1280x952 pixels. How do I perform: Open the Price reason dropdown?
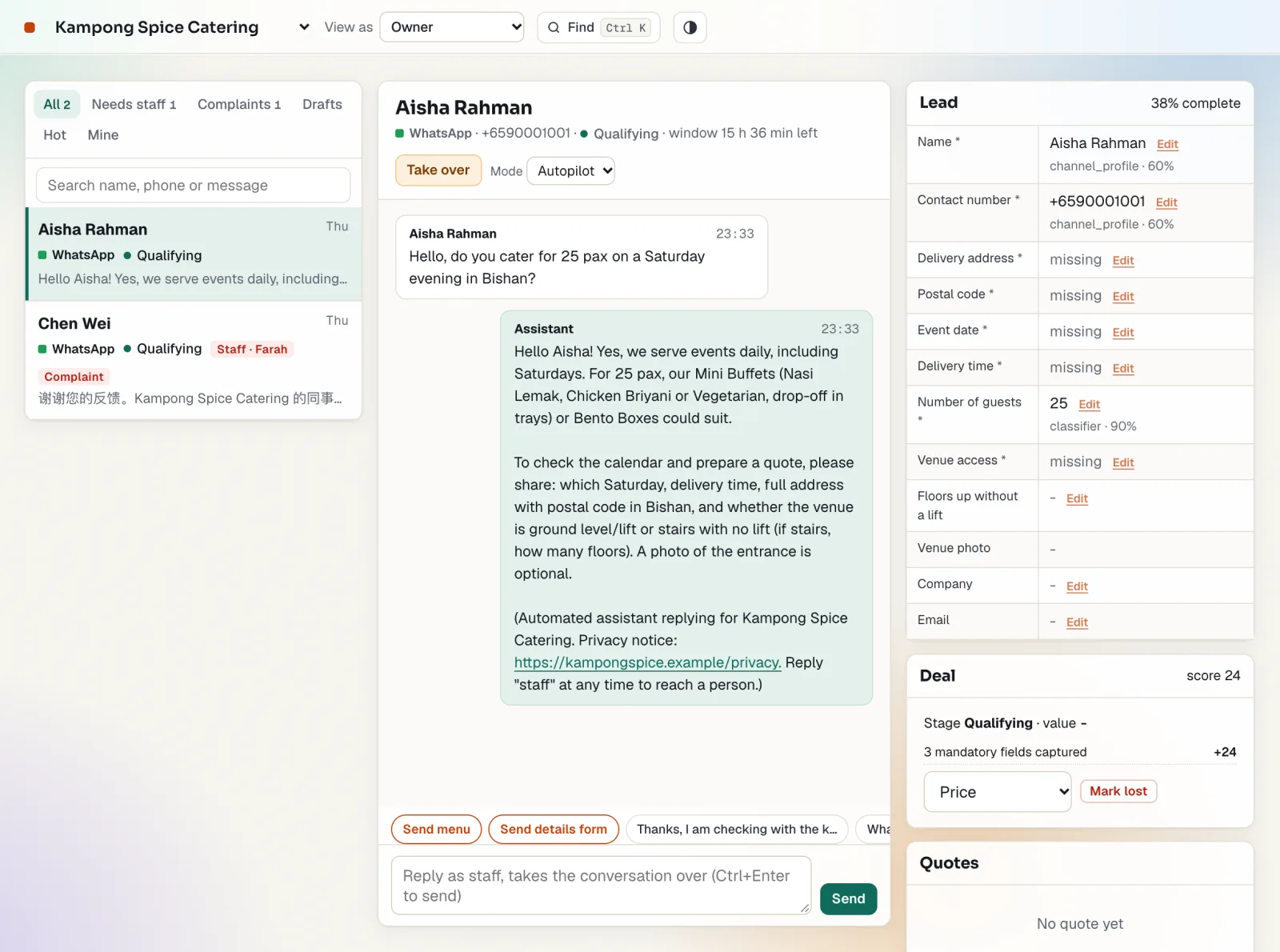point(998,792)
